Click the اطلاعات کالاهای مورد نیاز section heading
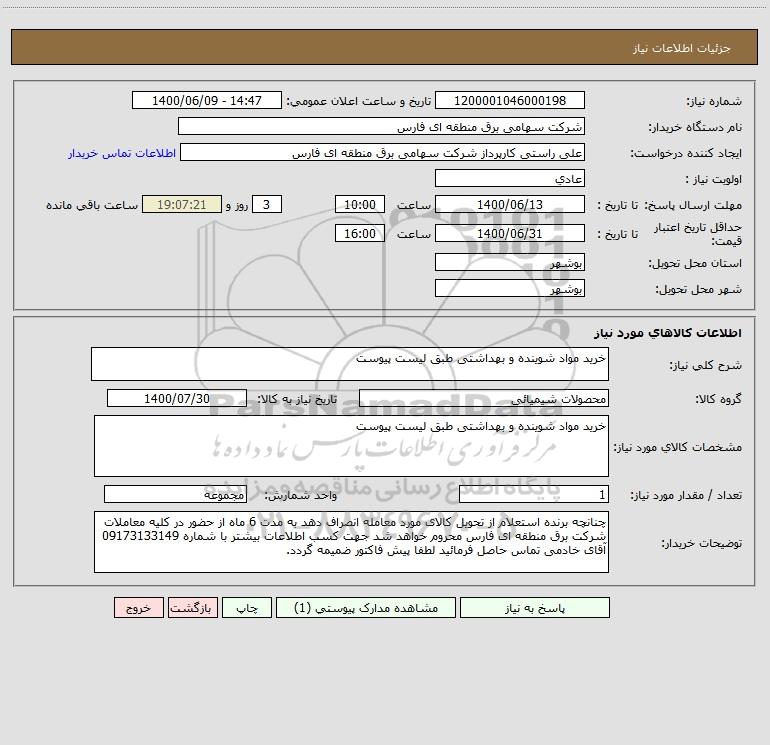770x745 pixels. coord(668,333)
